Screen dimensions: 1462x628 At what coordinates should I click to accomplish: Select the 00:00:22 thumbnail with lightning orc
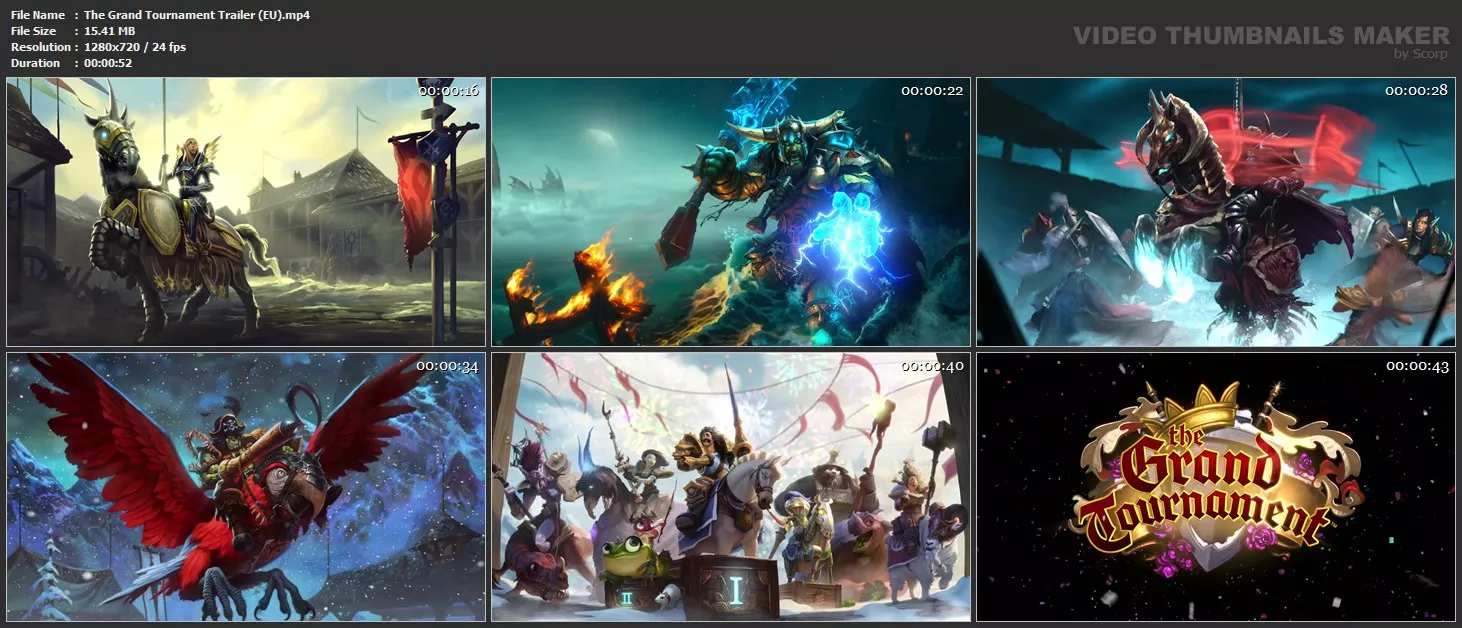[731, 212]
